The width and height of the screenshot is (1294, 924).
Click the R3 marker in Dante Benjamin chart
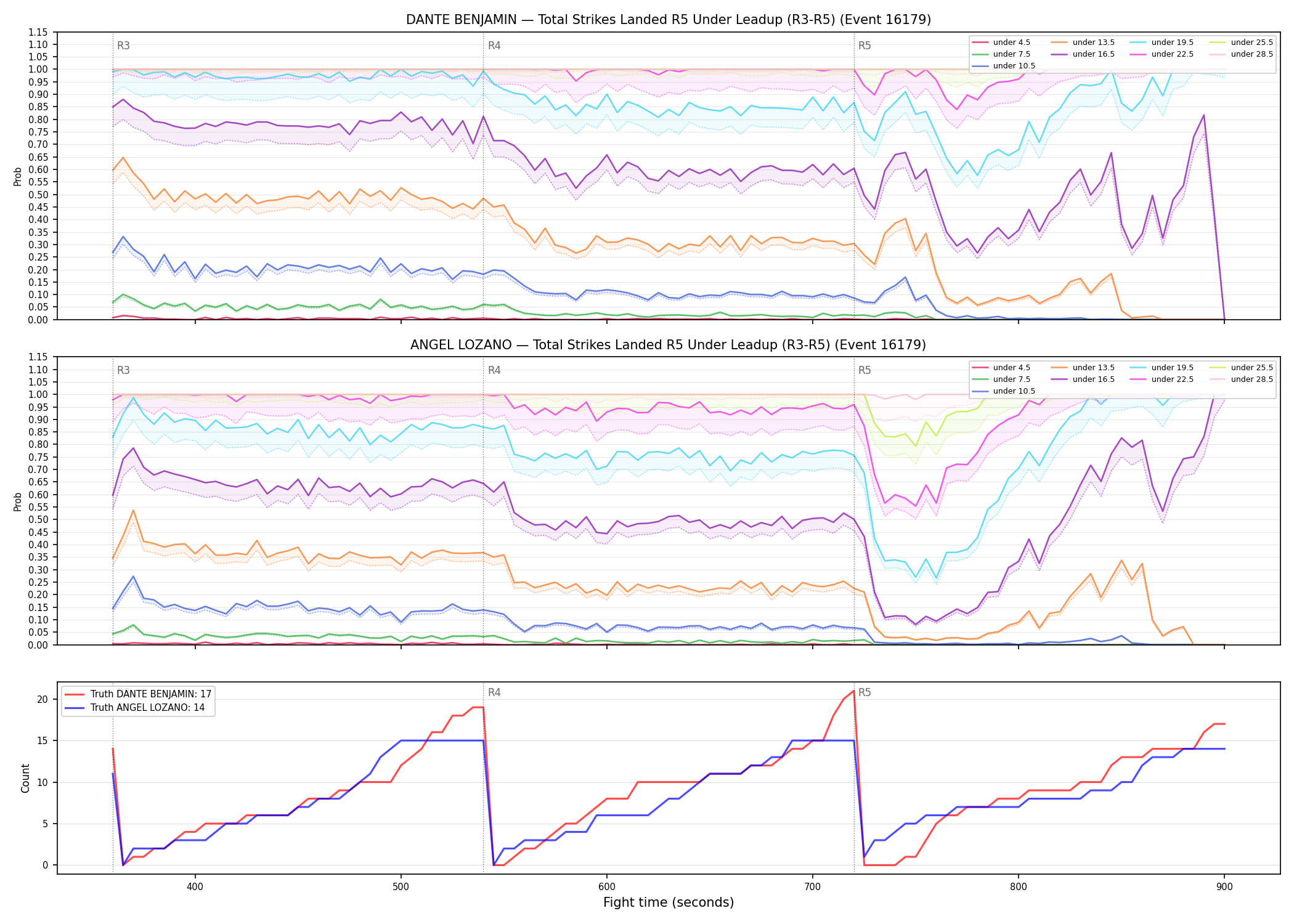(123, 46)
